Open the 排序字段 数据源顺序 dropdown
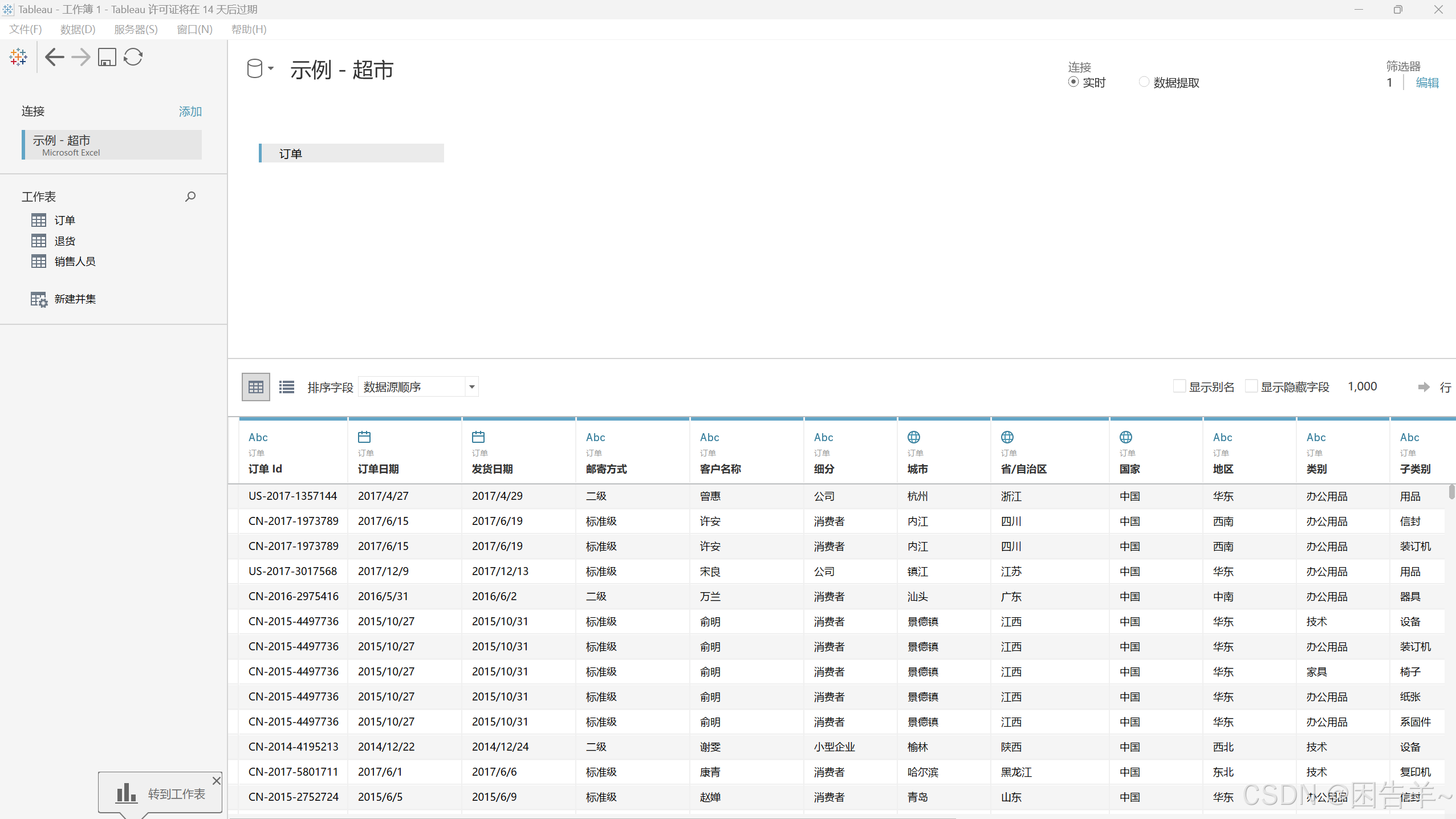This screenshot has height=819, width=1456. click(471, 387)
